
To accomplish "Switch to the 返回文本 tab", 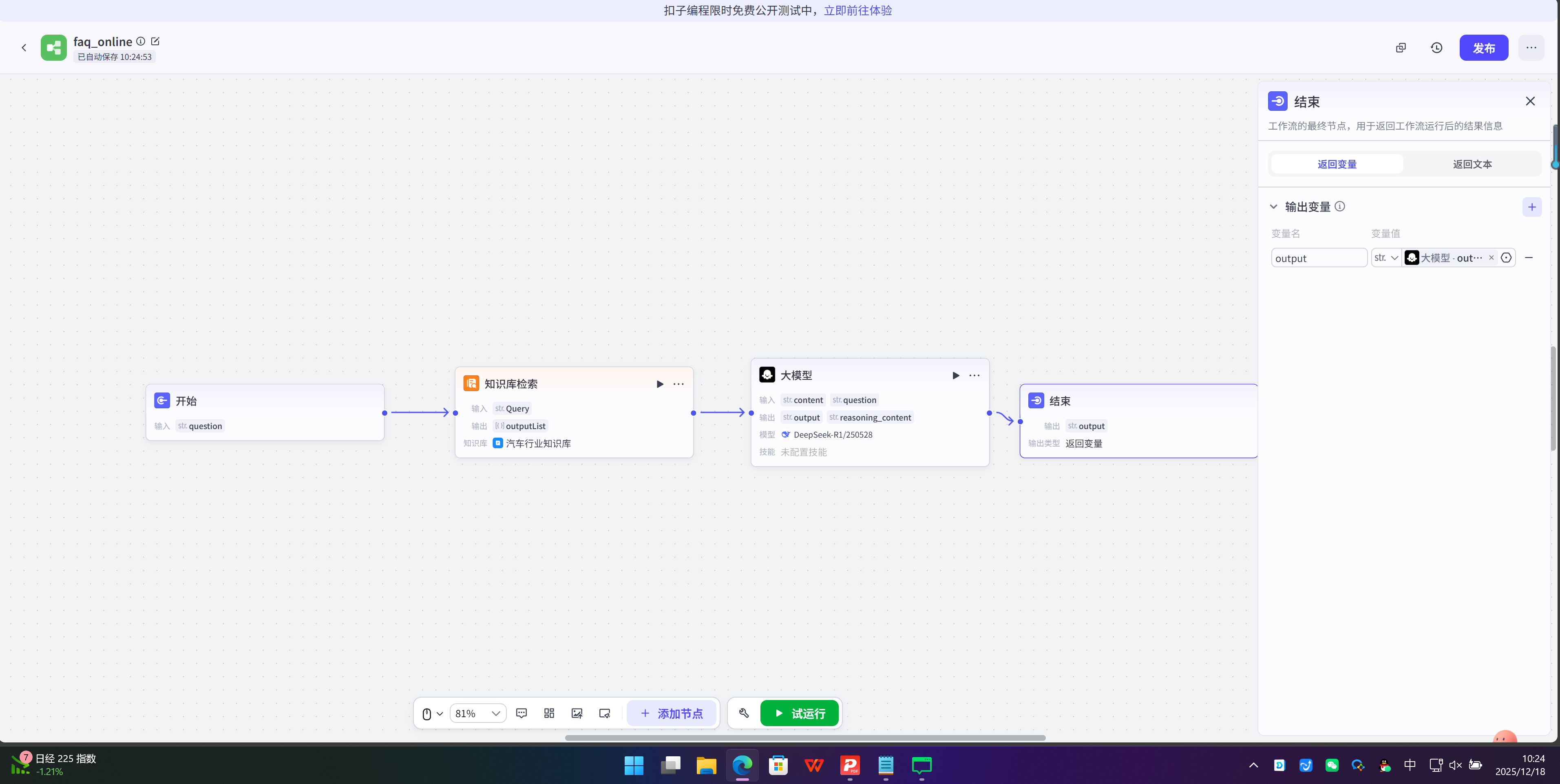I will (1472, 164).
